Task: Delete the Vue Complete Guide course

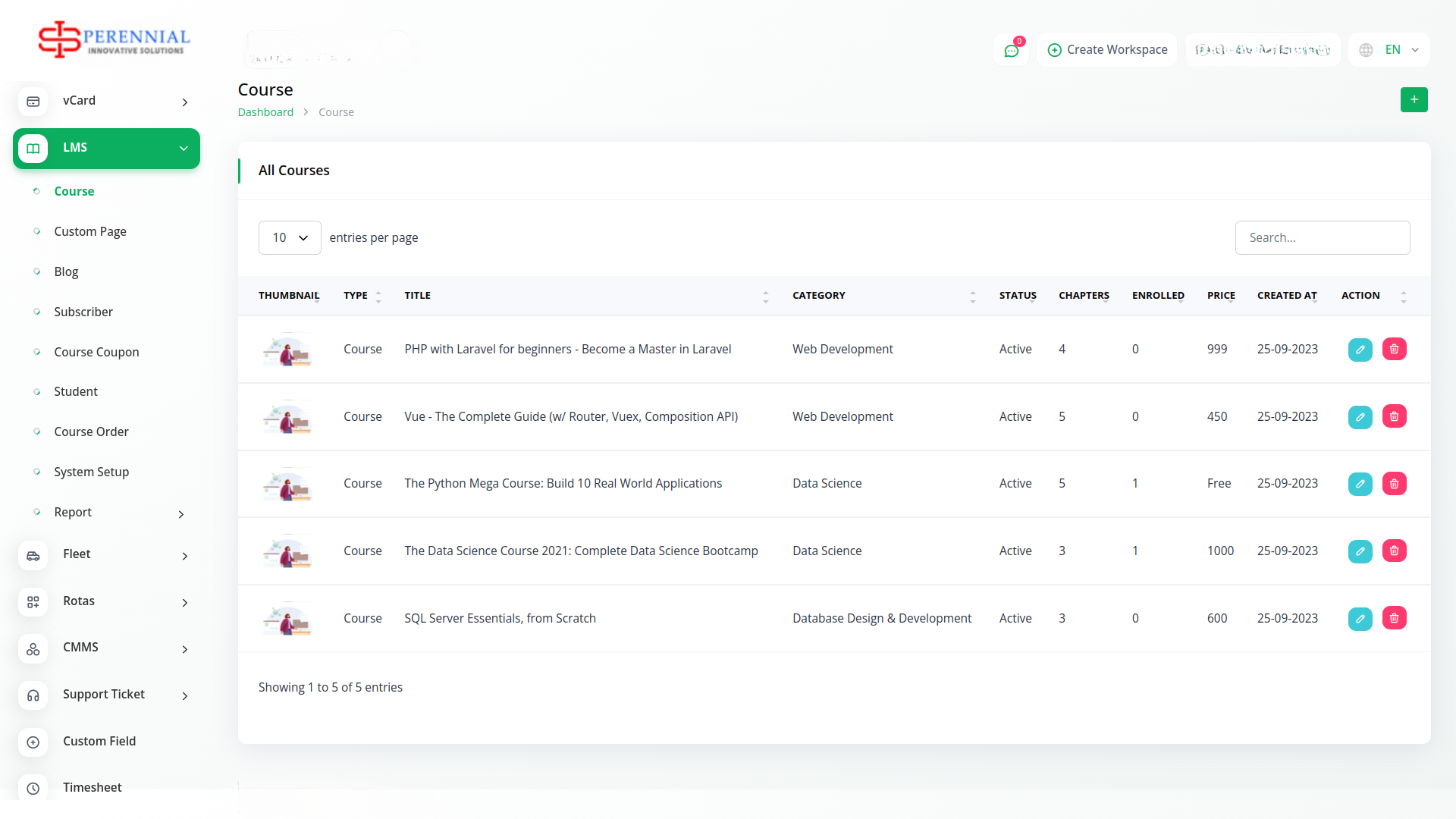Action: [1394, 416]
